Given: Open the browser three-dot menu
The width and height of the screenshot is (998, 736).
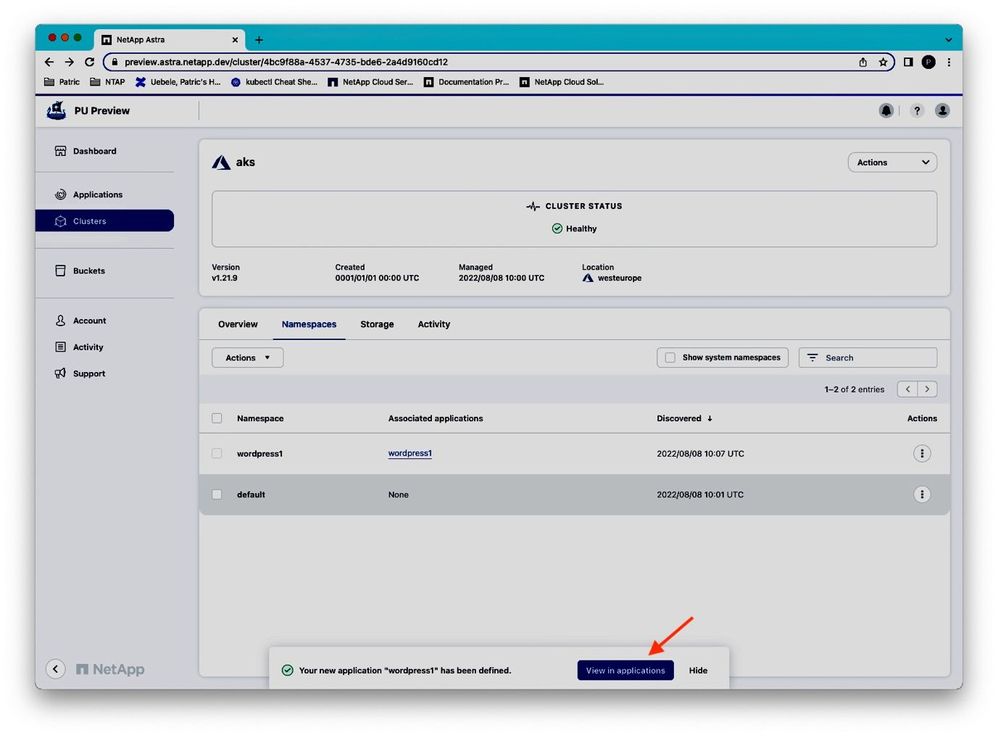Looking at the screenshot, I should pos(949,62).
